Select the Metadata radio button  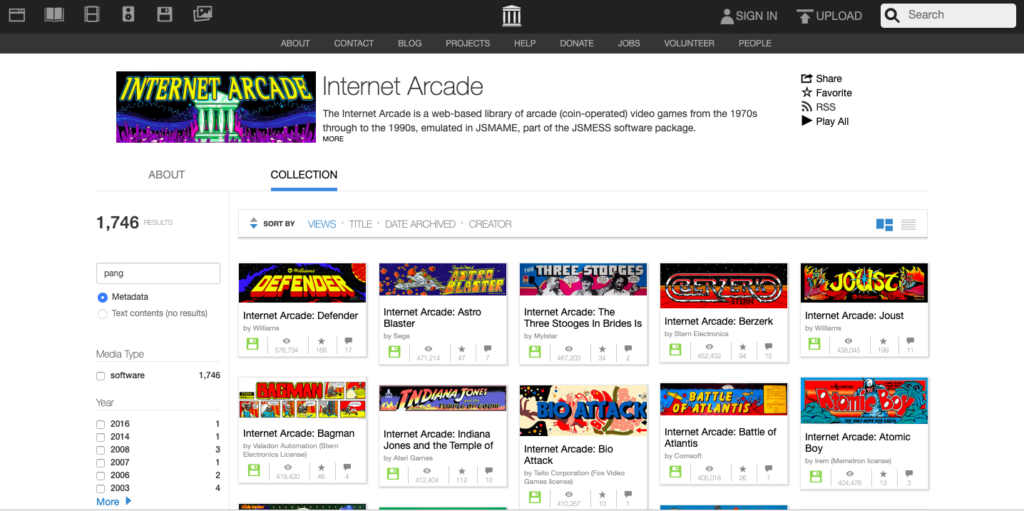point(103,297)
